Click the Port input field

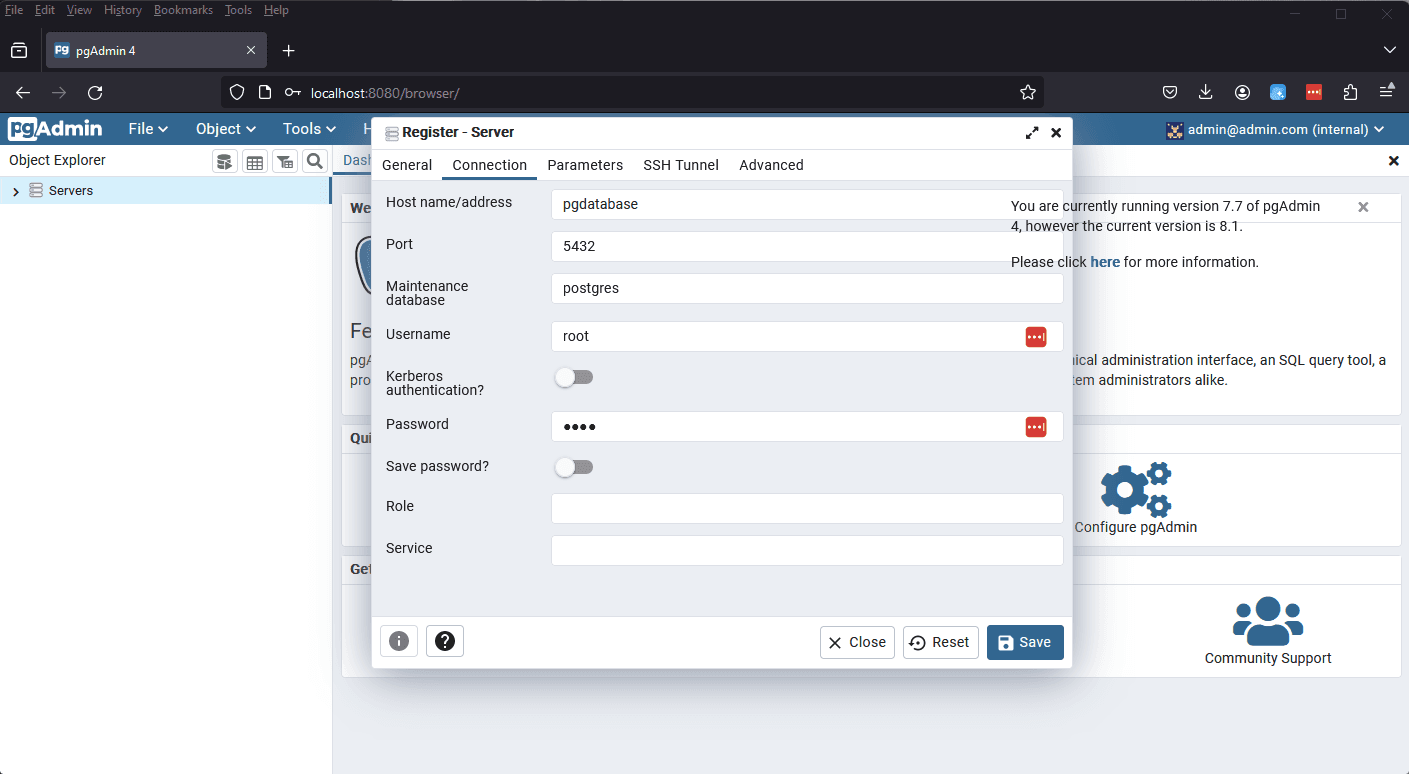point(807,246)
